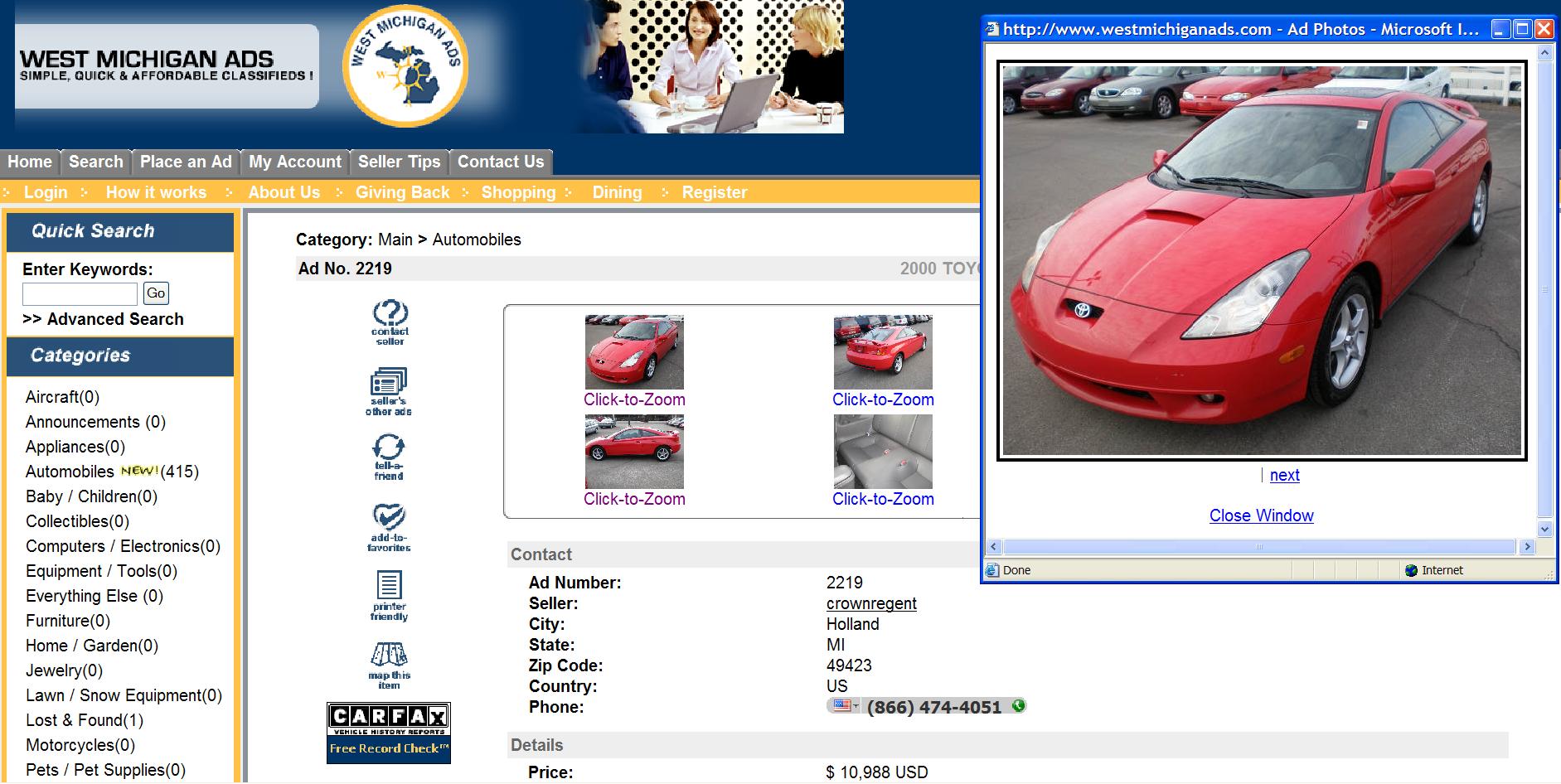Click the West Michigan Ads round logo
Screen dimensions: 1561x784
pyautogui.click(x=405, y=65)
